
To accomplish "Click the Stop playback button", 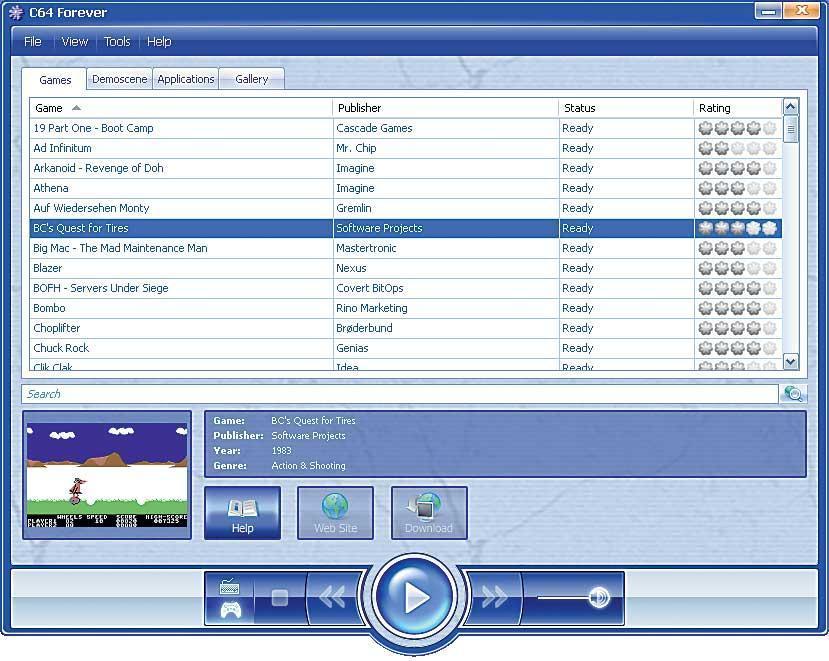I will point(280,598).
